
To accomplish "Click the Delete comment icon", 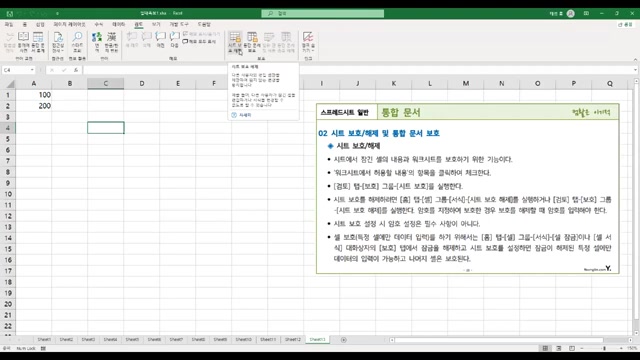I will pyautogui.click(x=147, y=40).
